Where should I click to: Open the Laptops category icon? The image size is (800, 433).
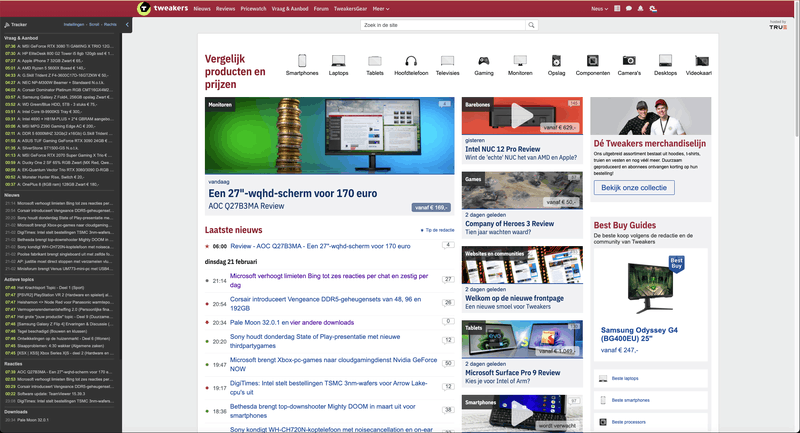338,61
